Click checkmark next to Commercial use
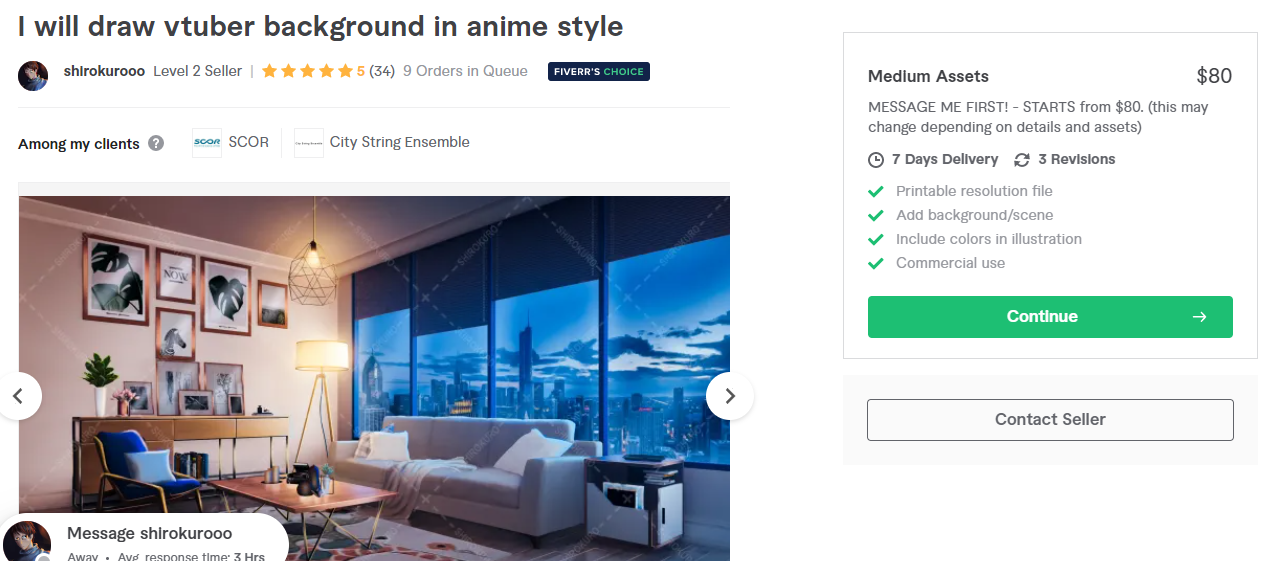 pyautogui.click(x=876, y=263)
